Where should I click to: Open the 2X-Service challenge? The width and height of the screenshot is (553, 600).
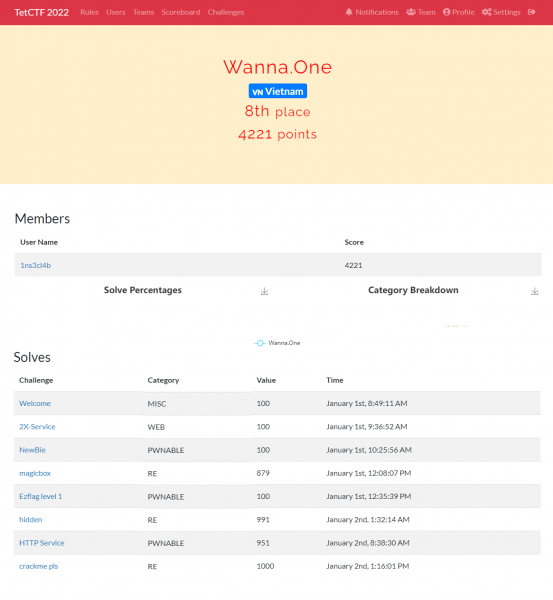pyautogui.click(x=37, y=427)
